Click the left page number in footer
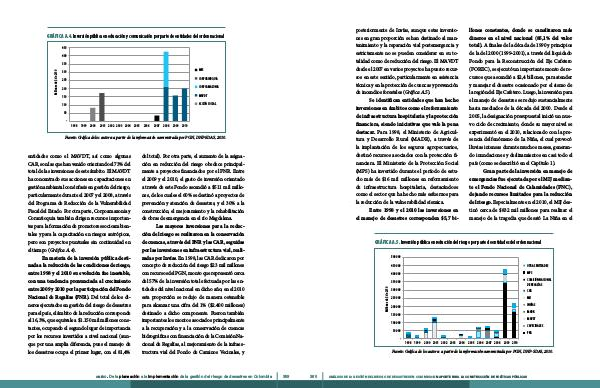600x388 pixels. click(285, 377)
